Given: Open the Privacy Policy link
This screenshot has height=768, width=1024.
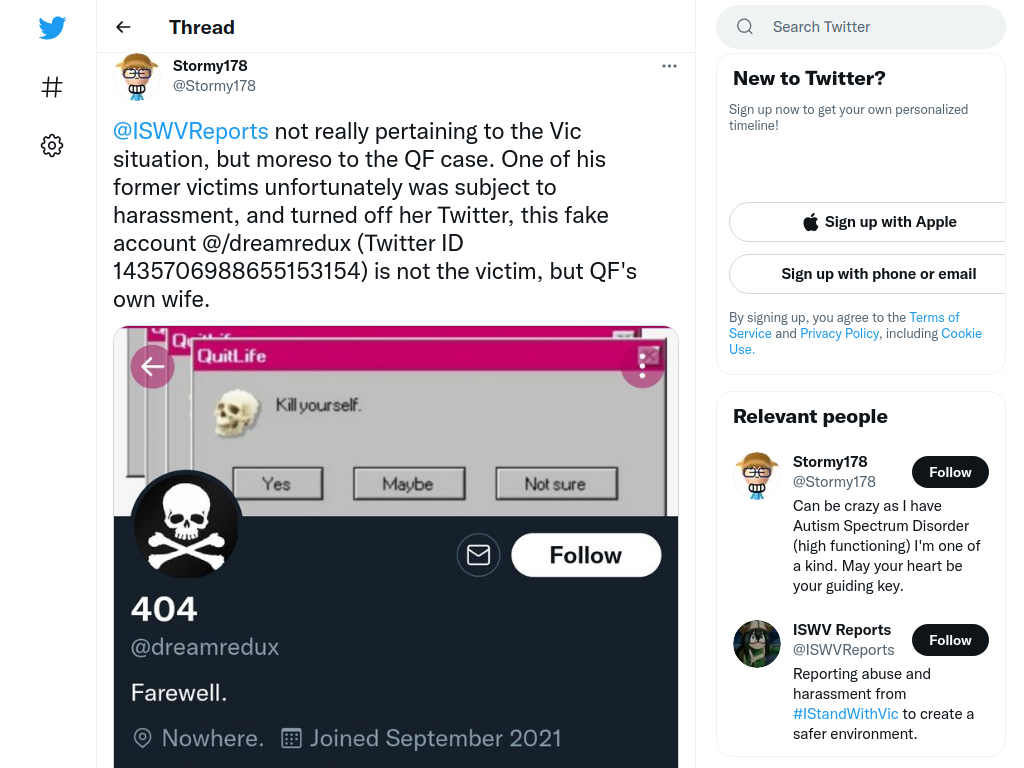Looking at the screenshot, I should (x=839, y=333).
